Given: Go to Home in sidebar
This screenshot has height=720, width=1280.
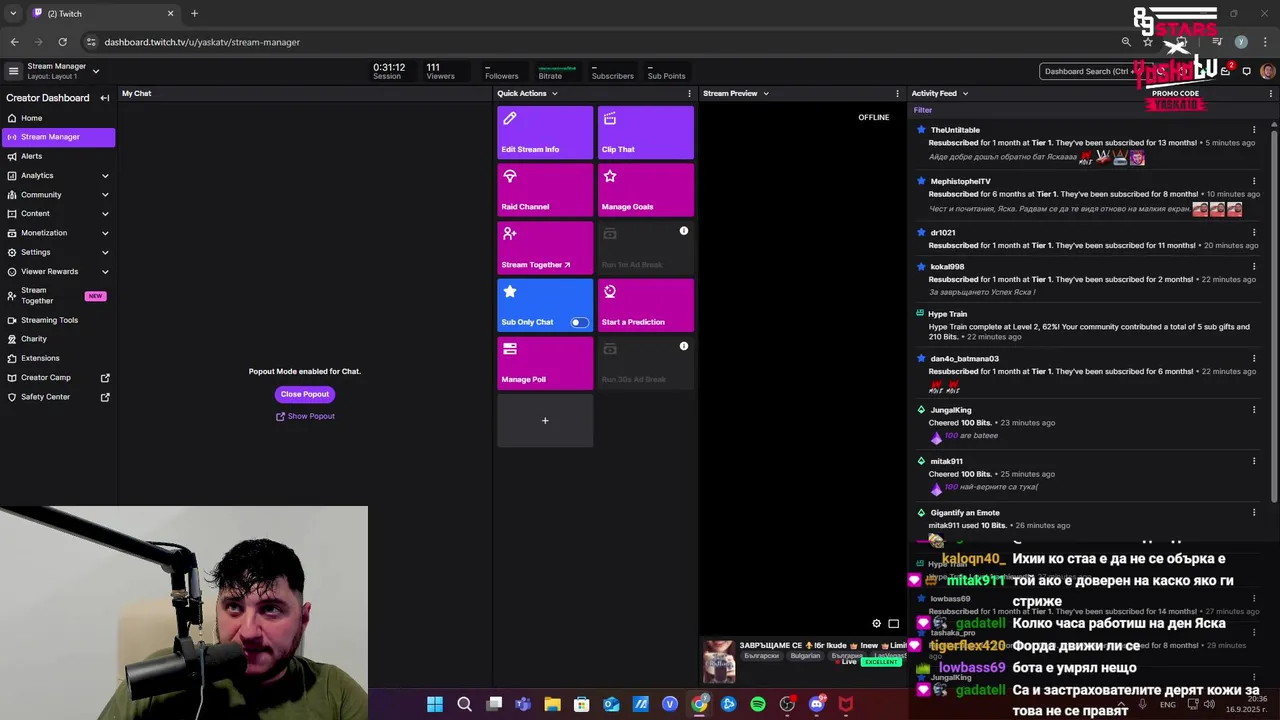Looking at the screenshot, I should point(57,118).
